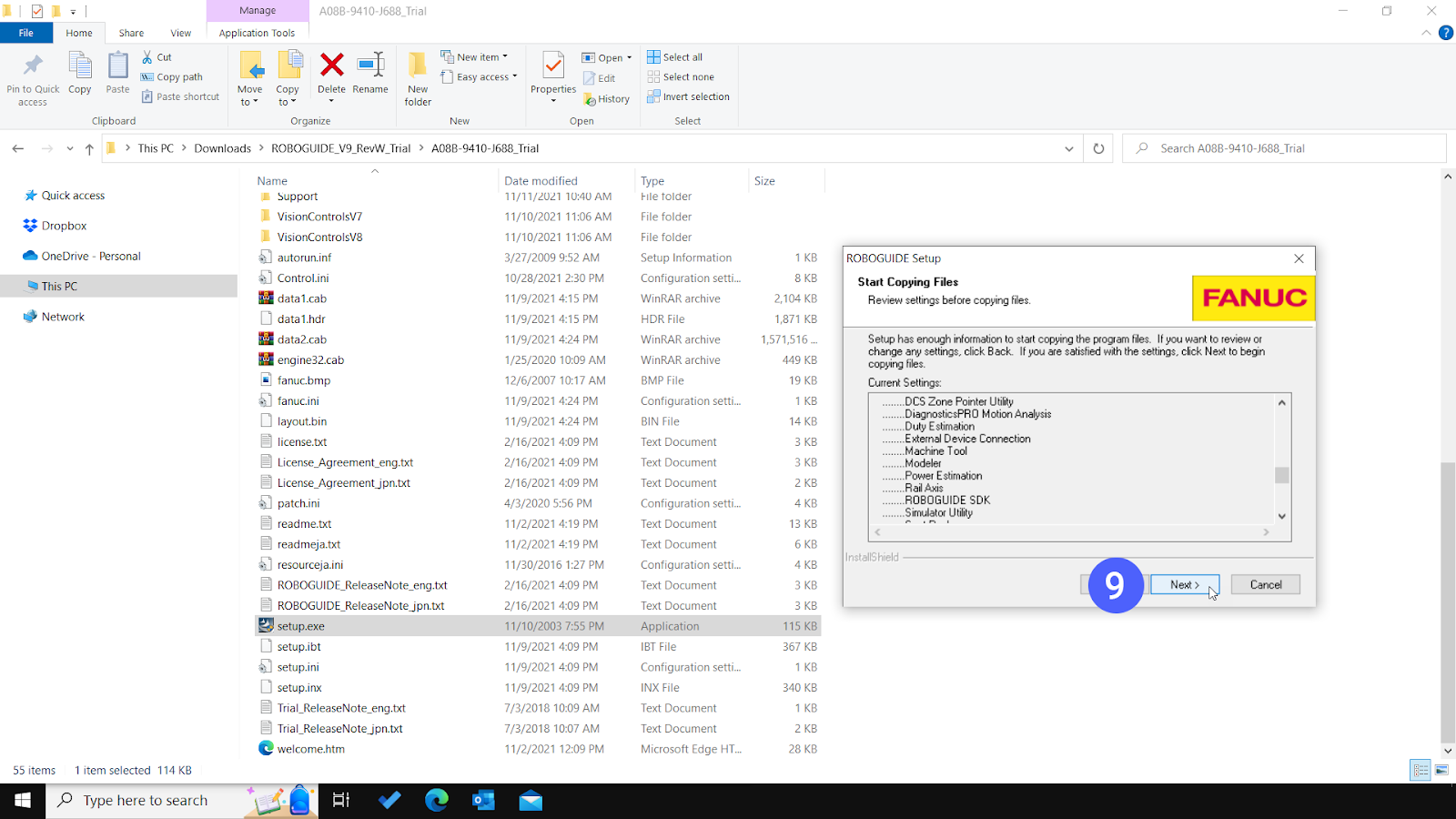
Task: Open the View ribbon tab
Action: [x=180, y=33]
